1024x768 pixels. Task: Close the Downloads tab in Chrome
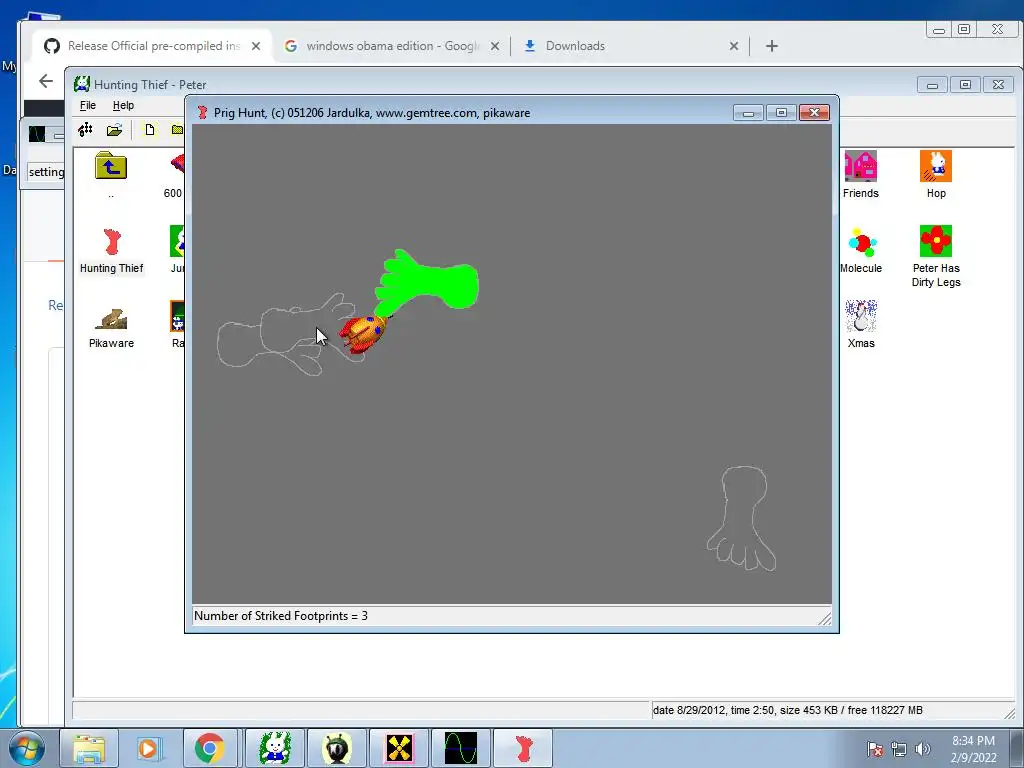[x=733, y=46]
